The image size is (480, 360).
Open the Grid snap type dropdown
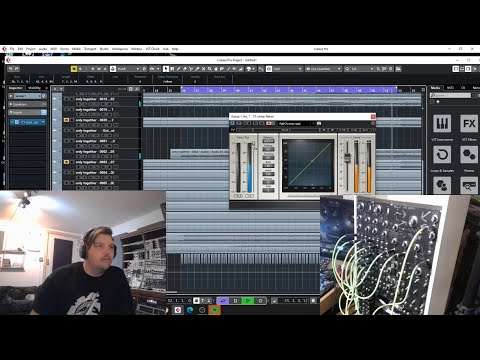[x=287, y=69]
